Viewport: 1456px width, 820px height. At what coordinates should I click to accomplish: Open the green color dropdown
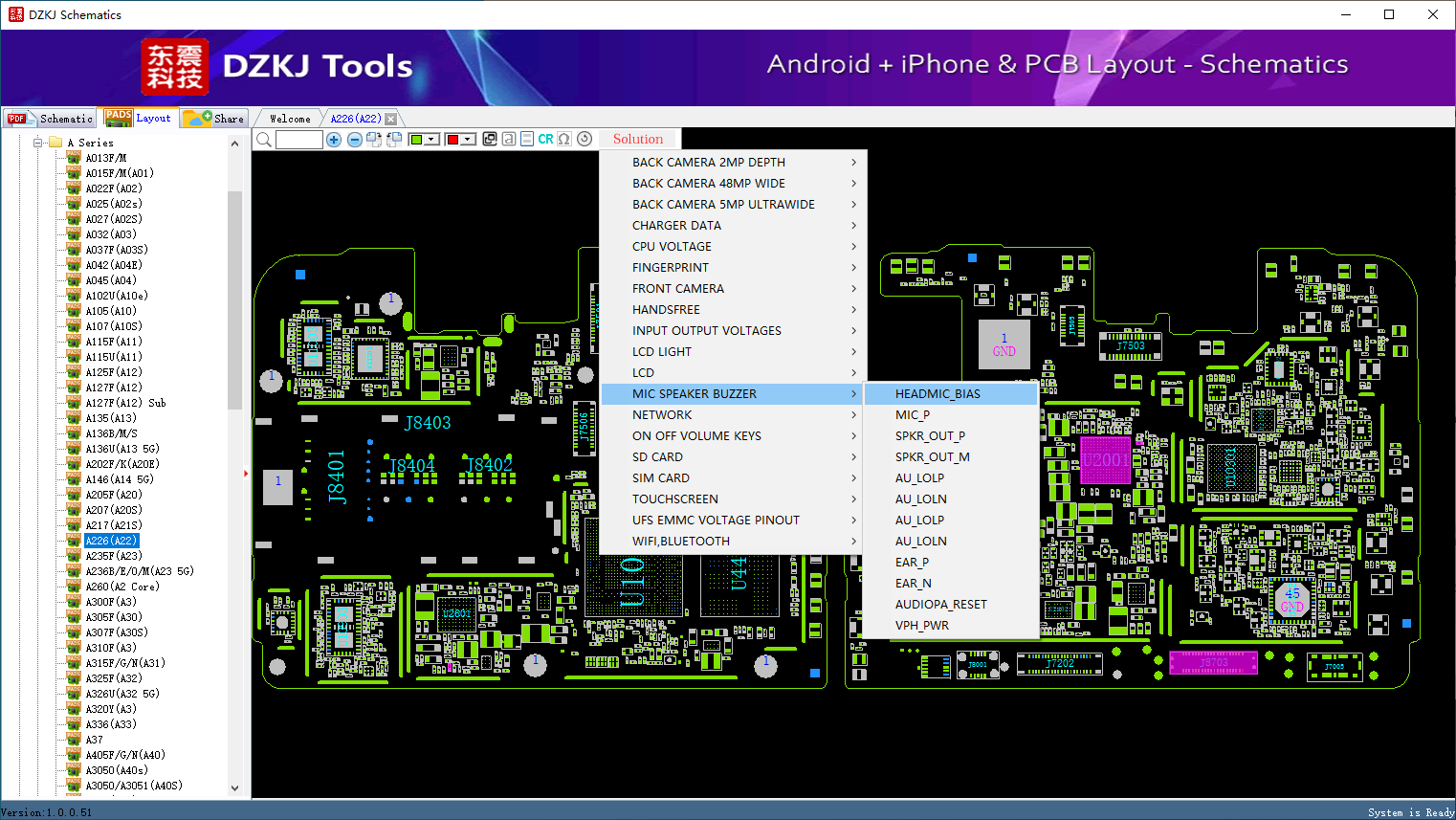tap(432, 140)
